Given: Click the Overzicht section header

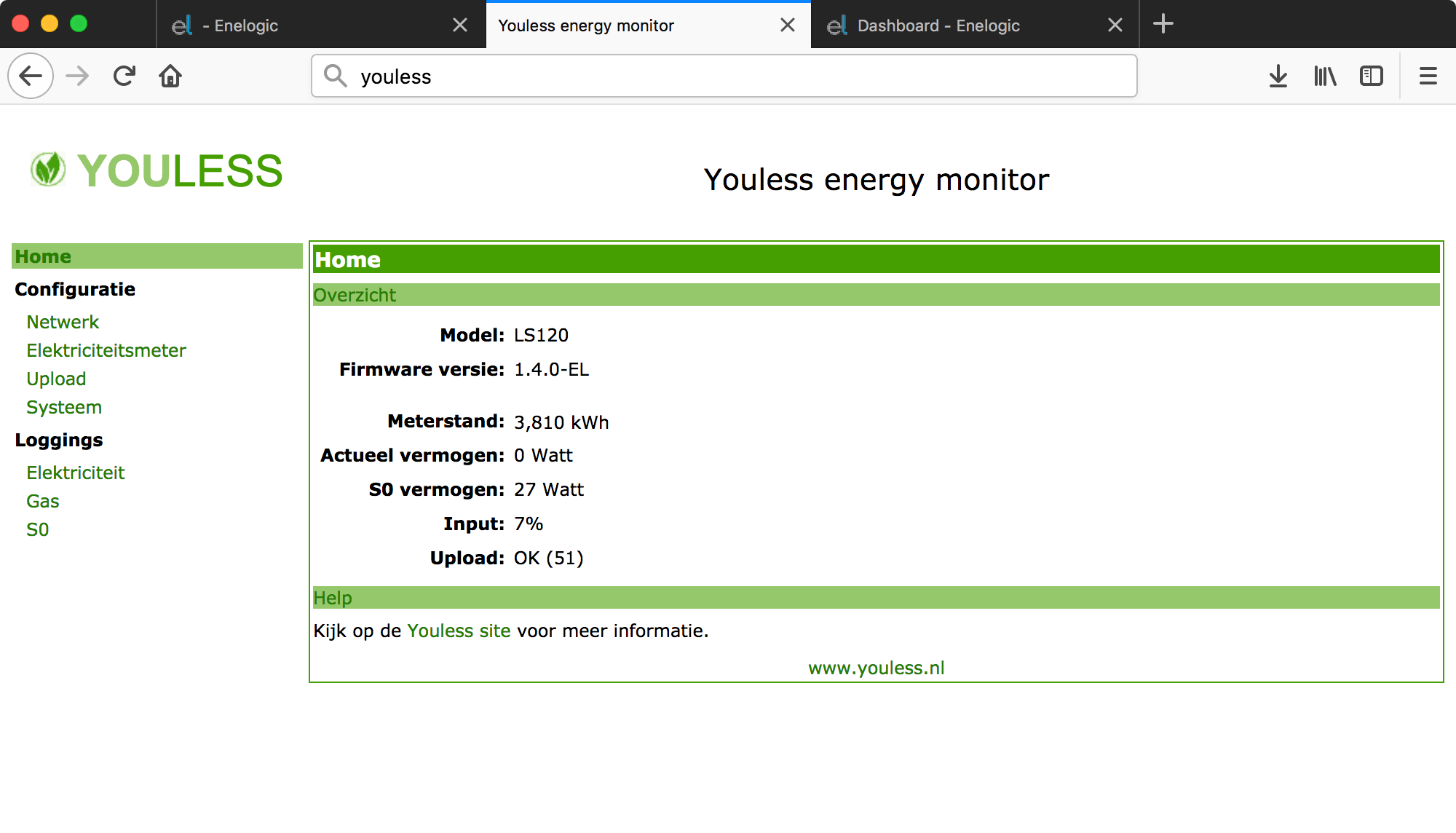Looking at the screenshot, I should coord(877,295).
